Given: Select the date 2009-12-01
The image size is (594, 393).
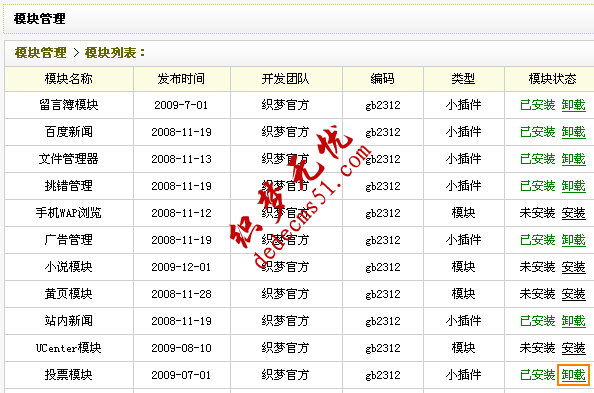Looking at the screenshot, I should click(x=181, y=267).
